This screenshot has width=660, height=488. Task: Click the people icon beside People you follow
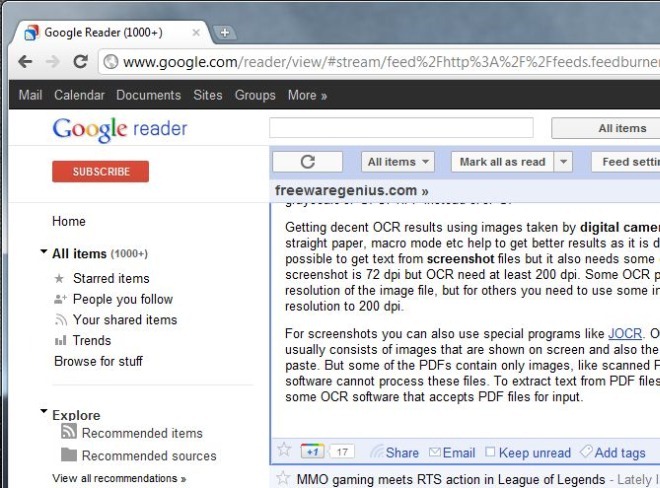tap(60, 299)
